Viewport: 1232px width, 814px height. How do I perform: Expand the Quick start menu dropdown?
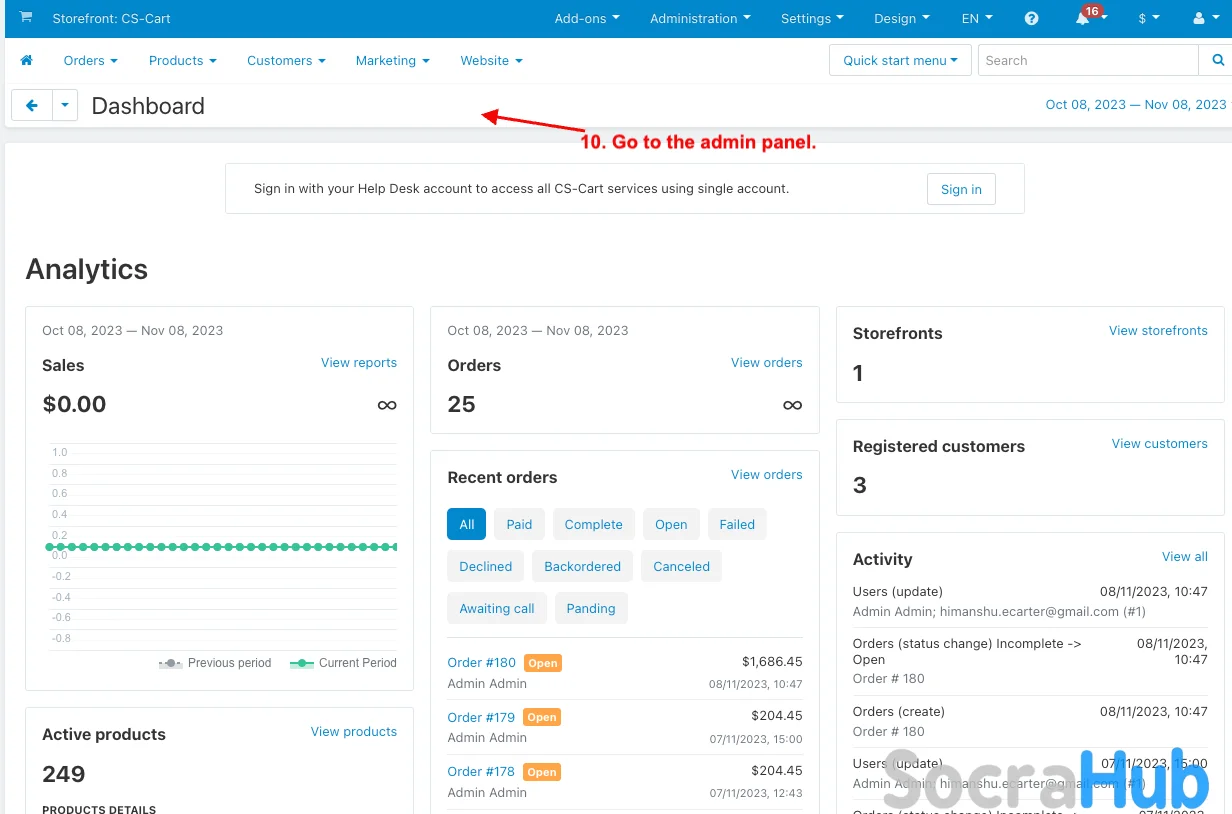[900, 61]
